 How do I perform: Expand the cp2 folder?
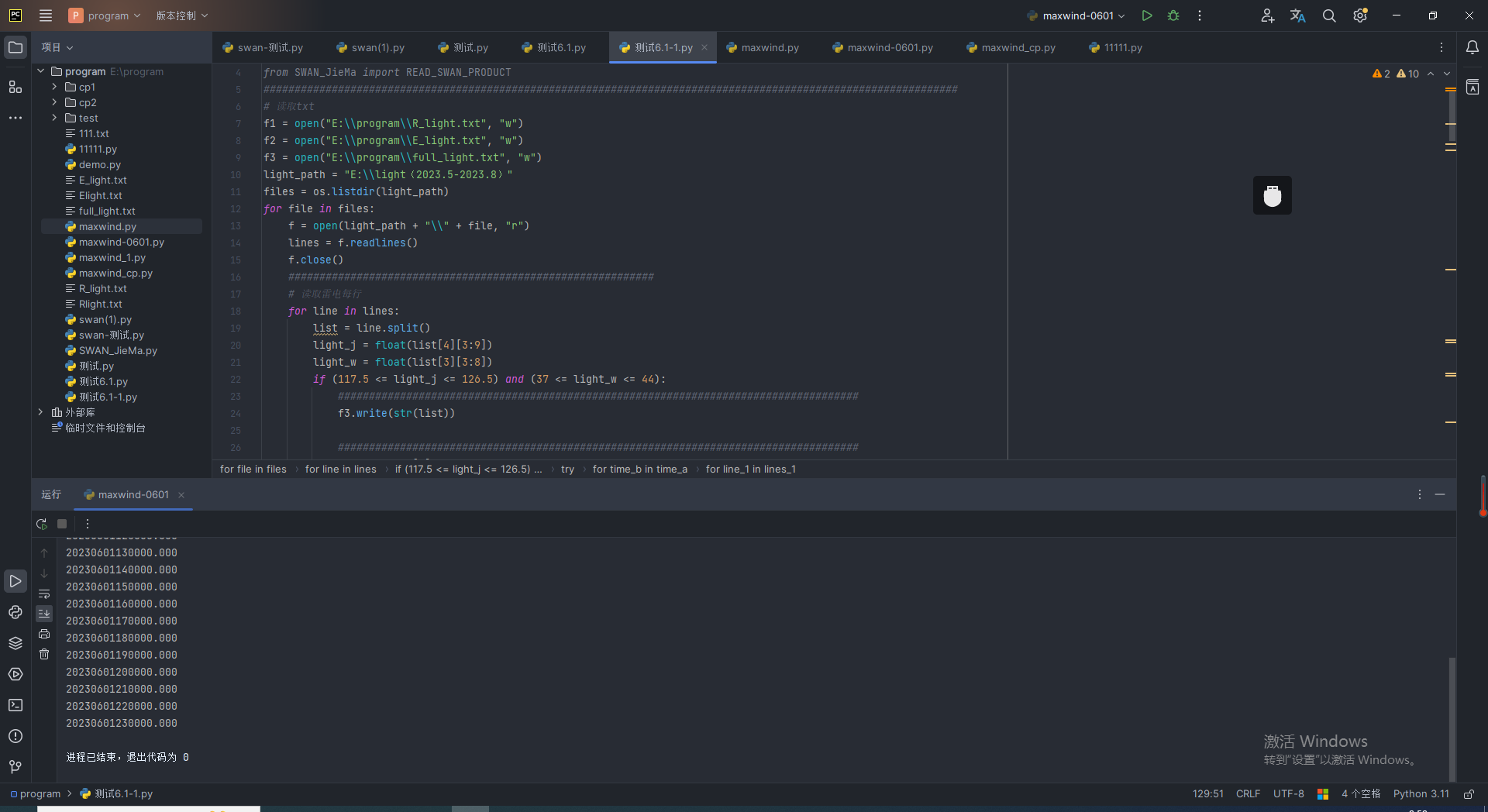click(54, 102)
